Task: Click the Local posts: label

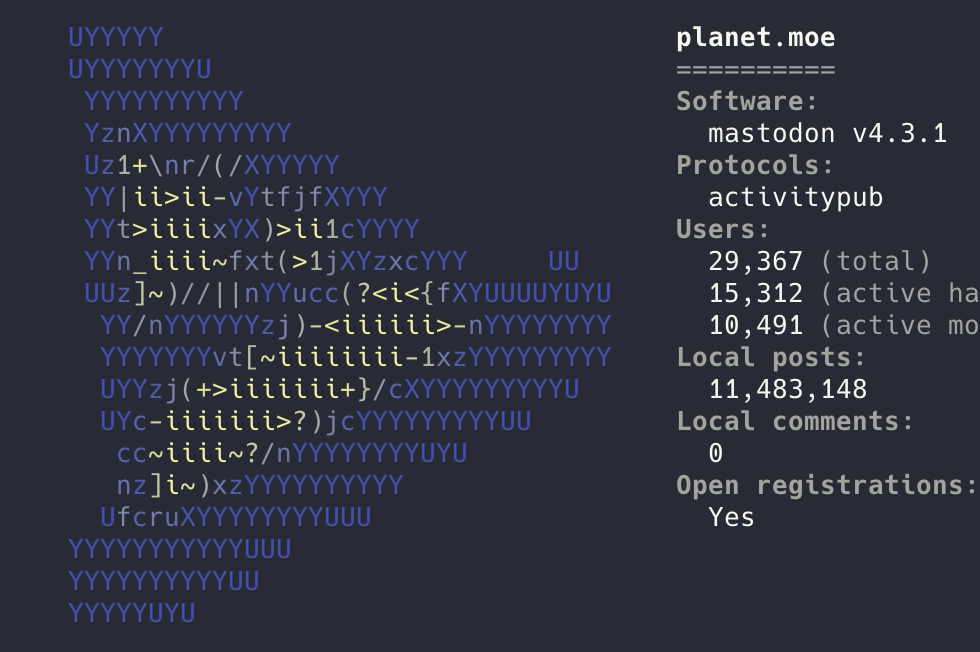Action: coord(771,358)
